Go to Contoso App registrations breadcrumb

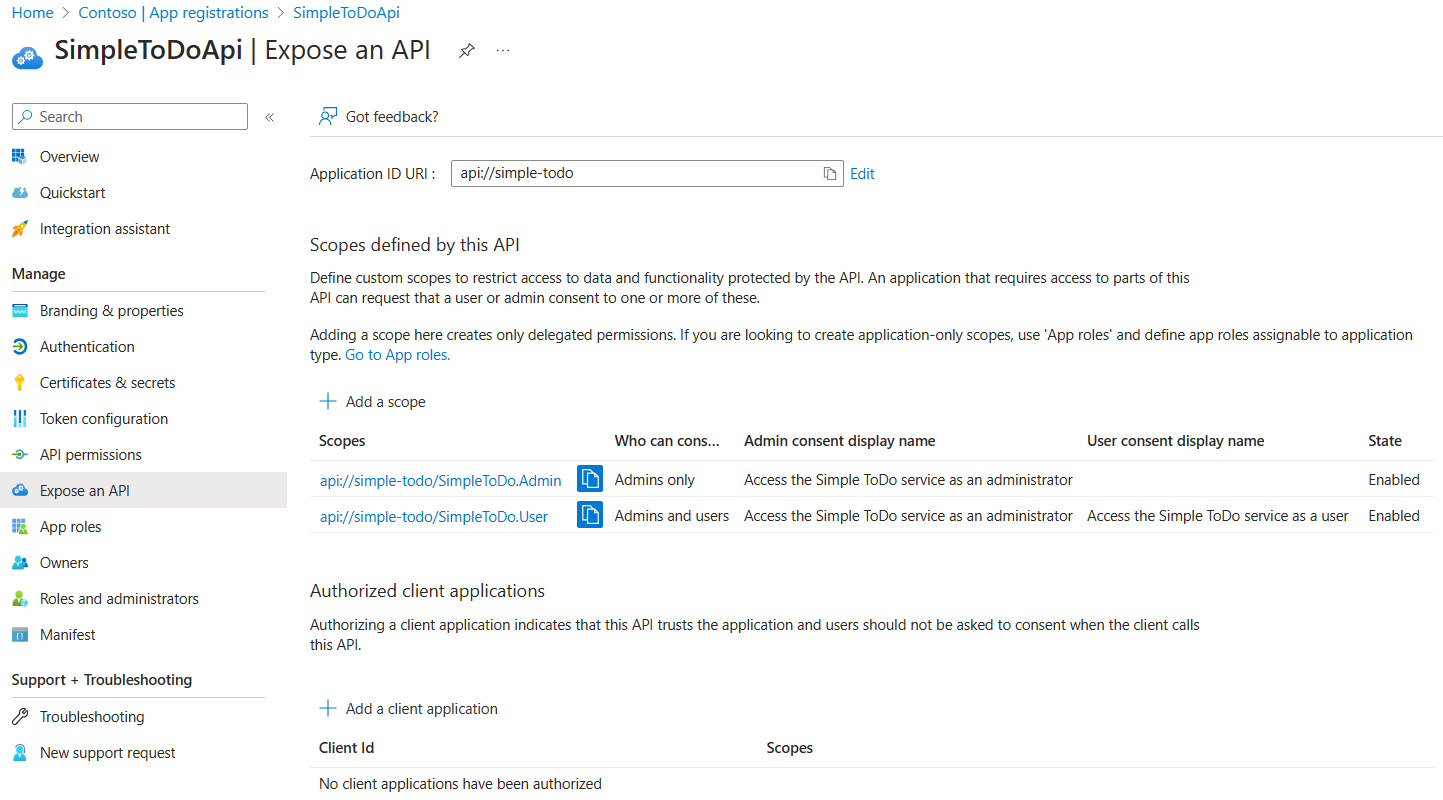(173, 13)
